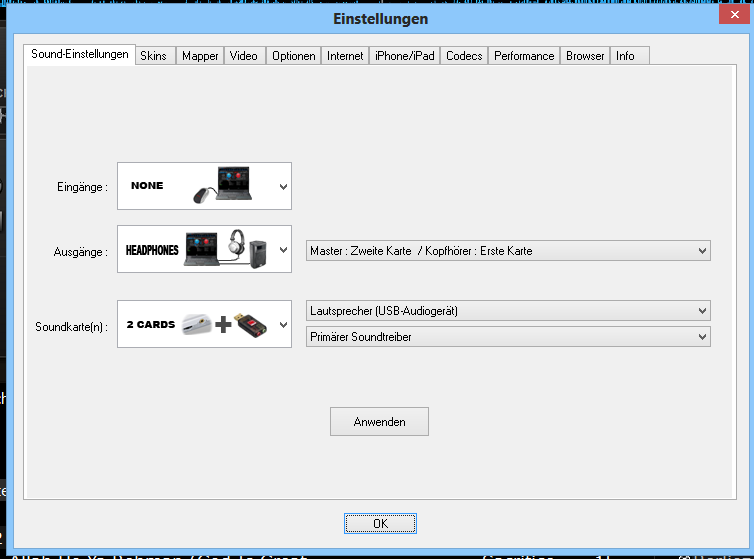Click the Eingänge label
Screen dimensions: 754x559
click(82, 187)
